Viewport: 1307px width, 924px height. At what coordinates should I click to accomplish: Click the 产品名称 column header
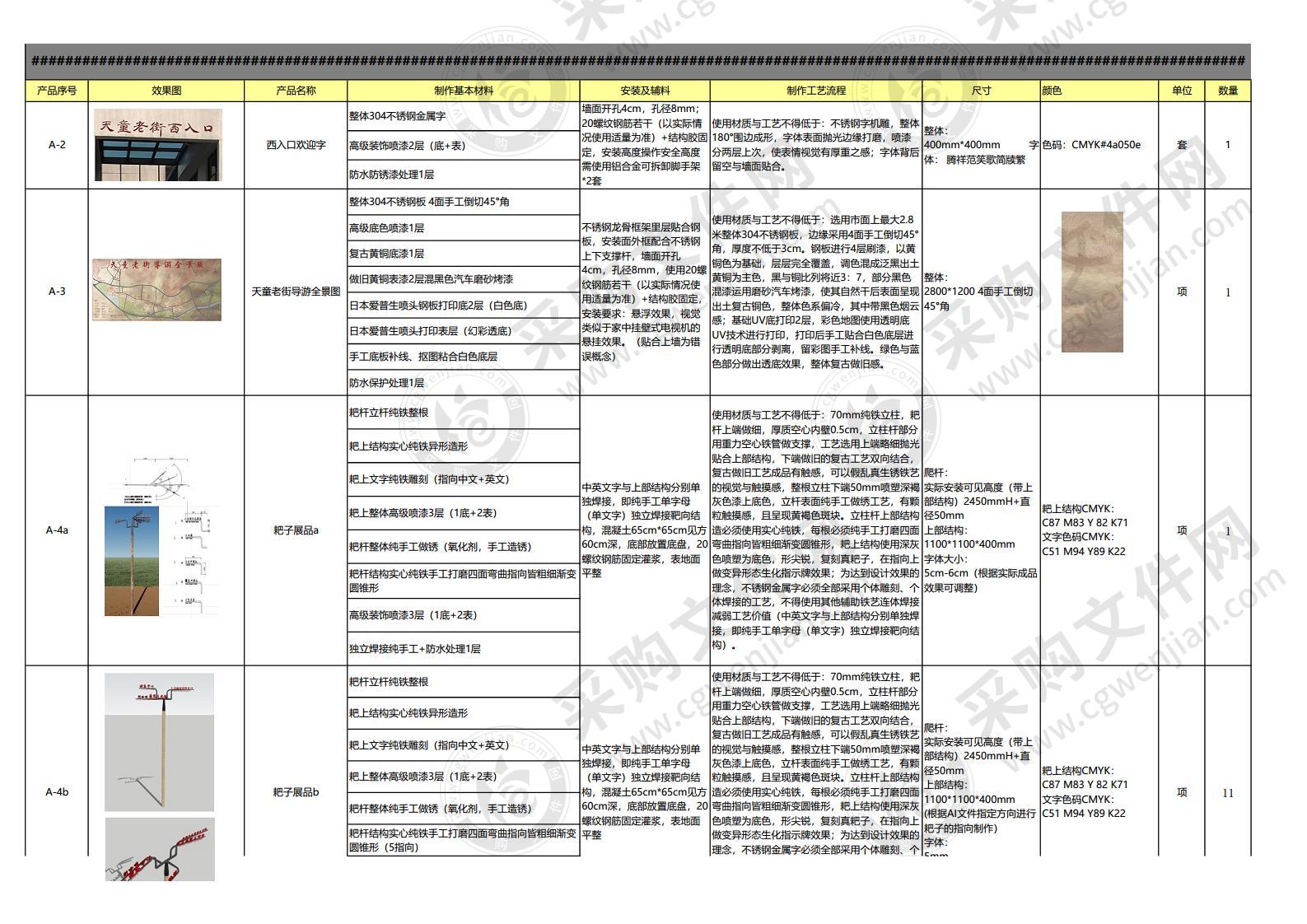pos(296,91)
